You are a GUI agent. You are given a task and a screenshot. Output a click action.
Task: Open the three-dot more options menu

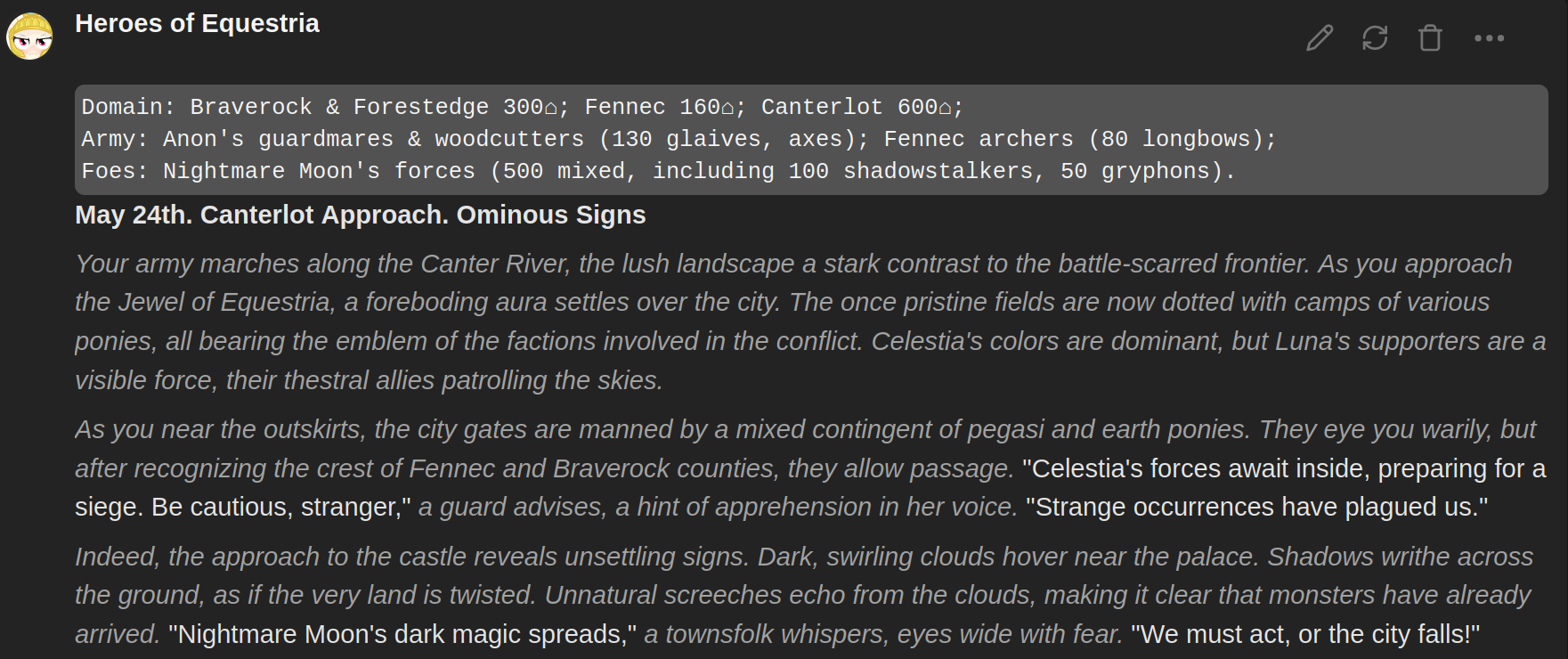point(1489,38)
